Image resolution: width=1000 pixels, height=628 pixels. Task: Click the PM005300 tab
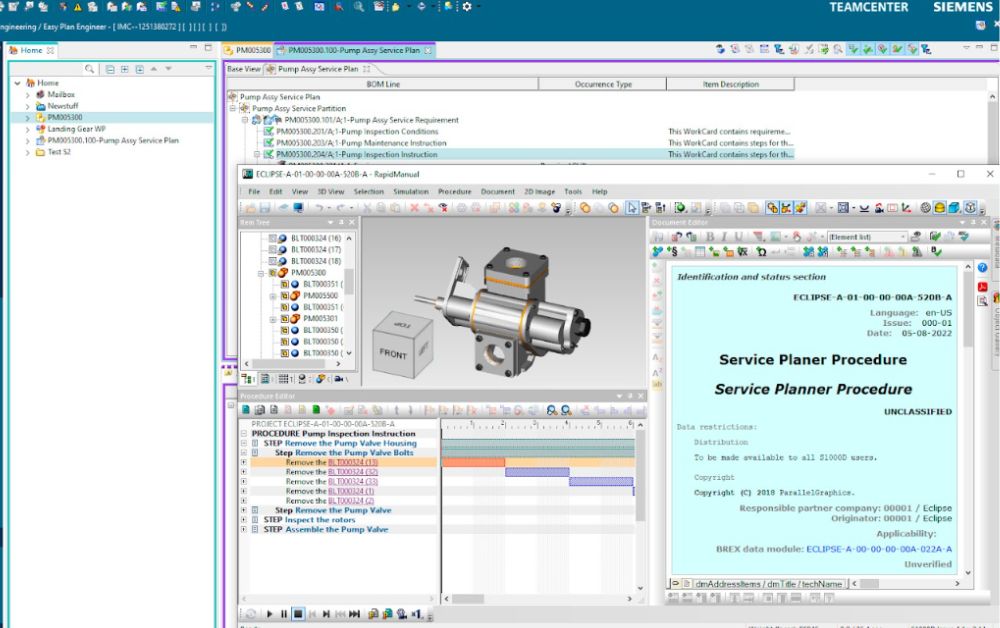(254, 48)
